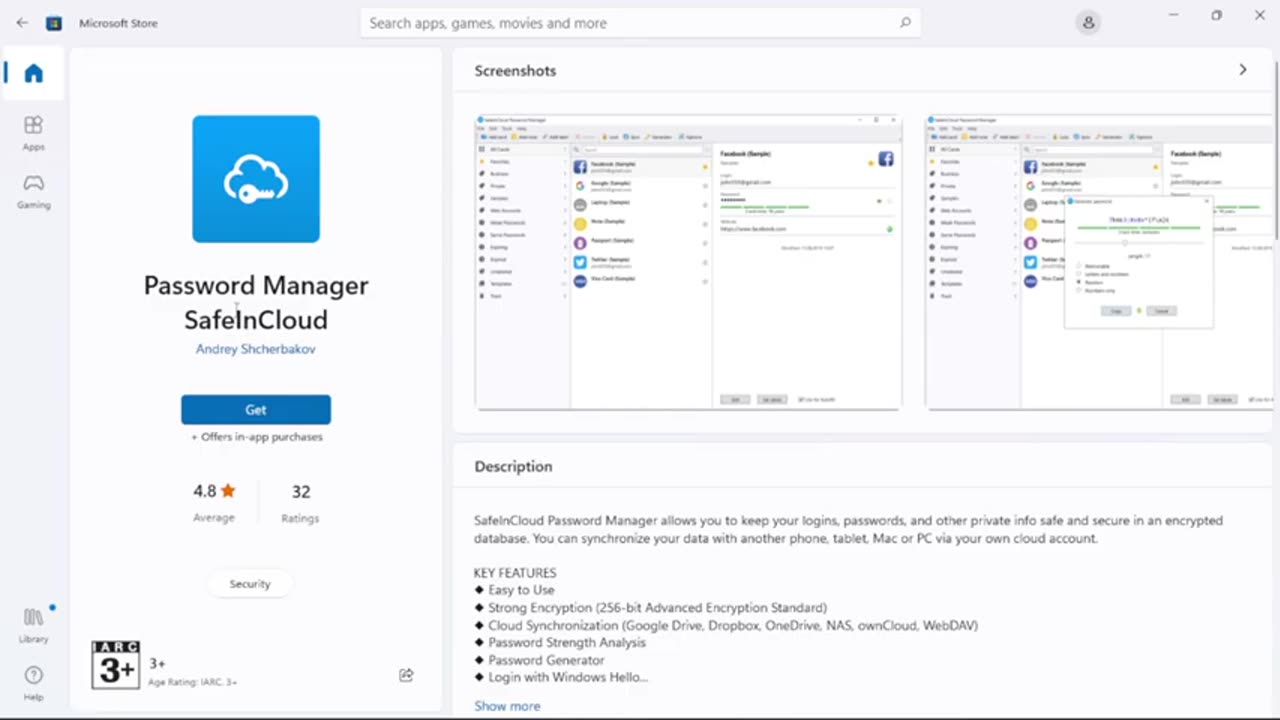Image resolution: width=1280 pixels, height=720 pixels.
Task: Click the Offers in-app purchases text
Action: (257, 437)
